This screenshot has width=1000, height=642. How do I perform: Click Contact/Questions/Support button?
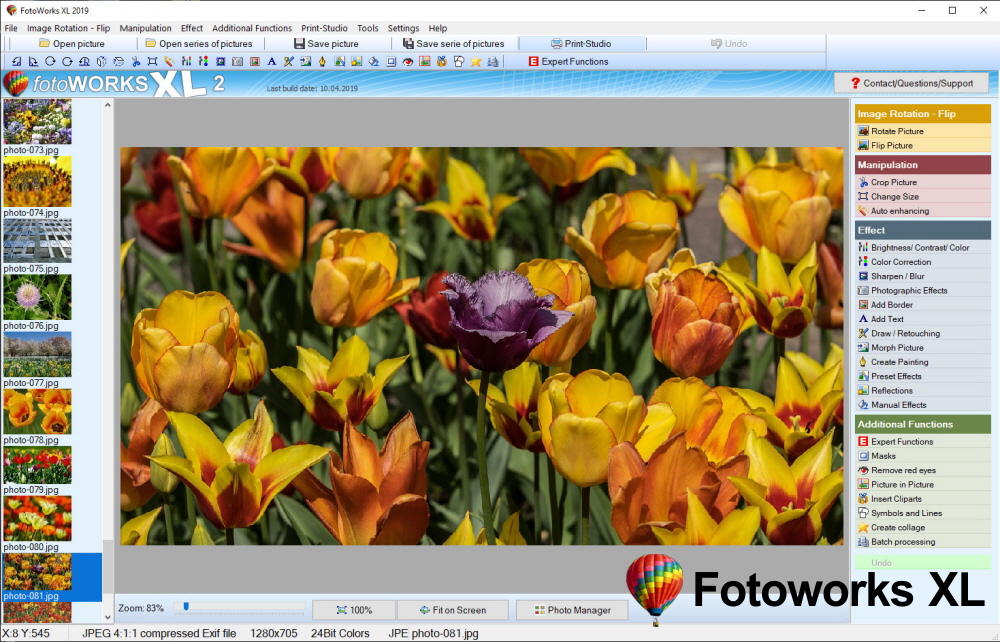coord(911,83)
